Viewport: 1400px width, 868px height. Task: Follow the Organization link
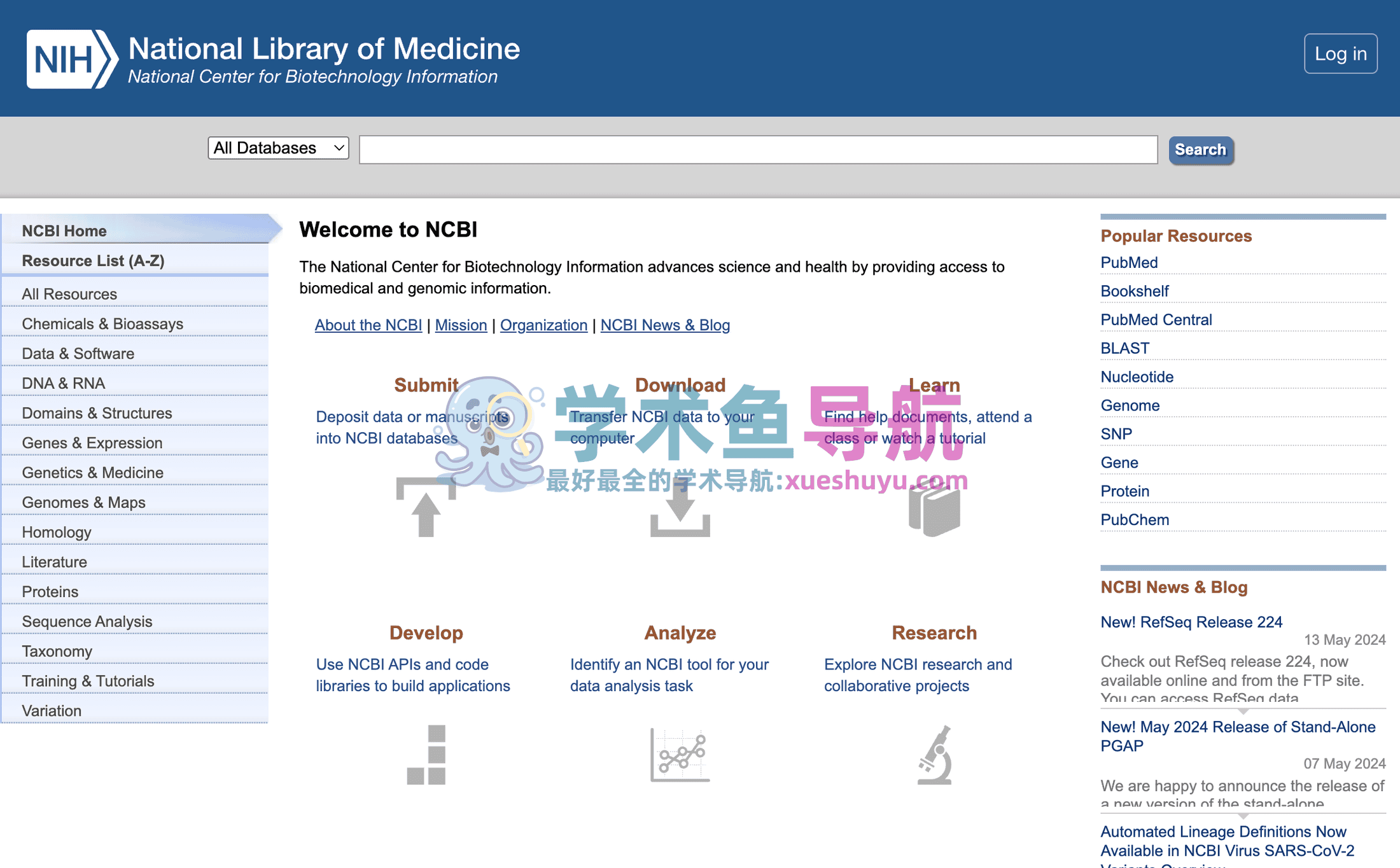pyautogui.click(x=543, y=325)
